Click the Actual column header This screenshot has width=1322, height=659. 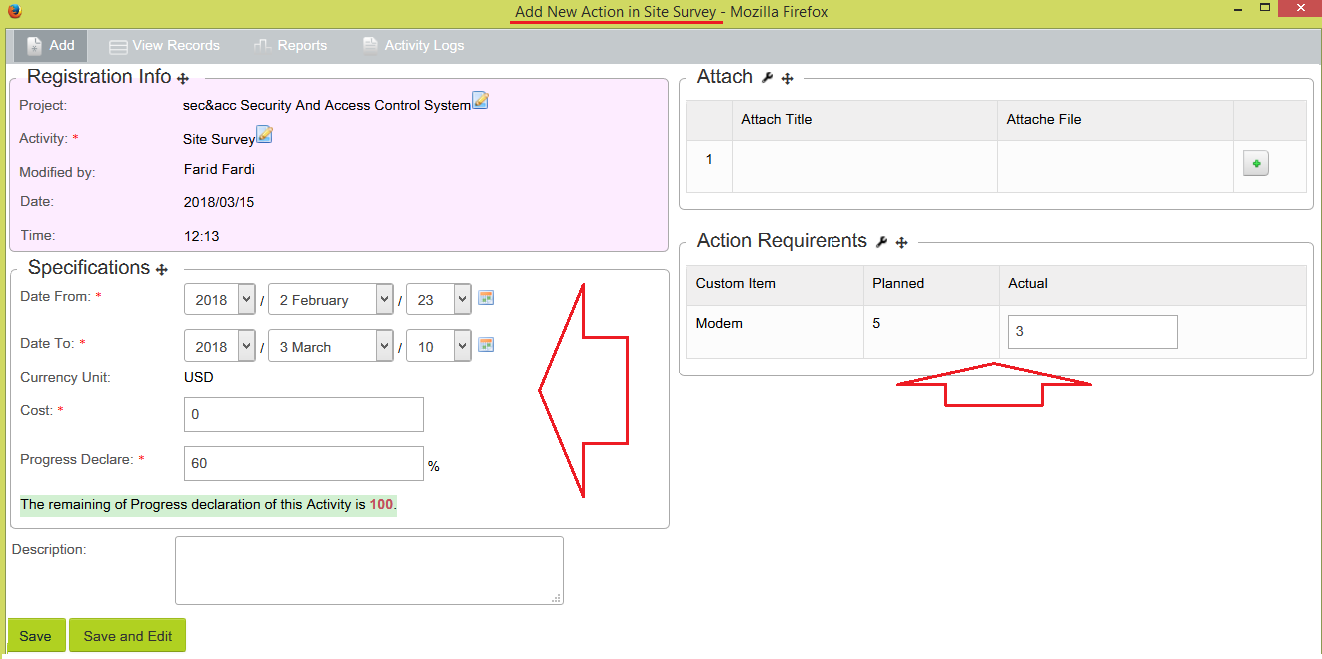click(1153, 284)
